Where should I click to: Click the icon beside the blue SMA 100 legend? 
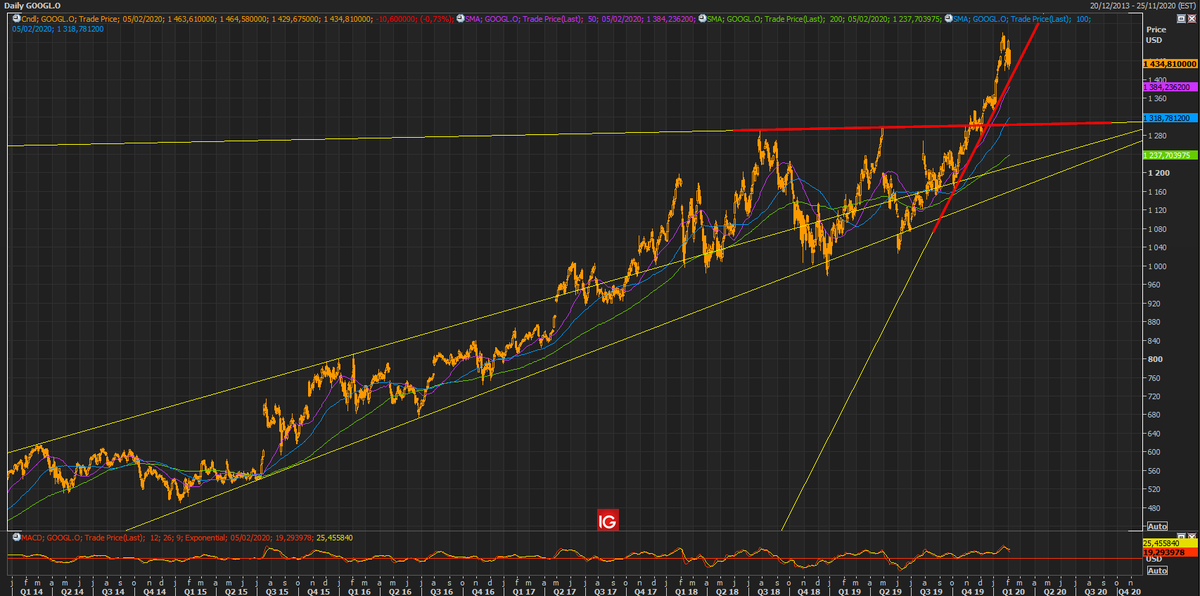pos(947,17)
